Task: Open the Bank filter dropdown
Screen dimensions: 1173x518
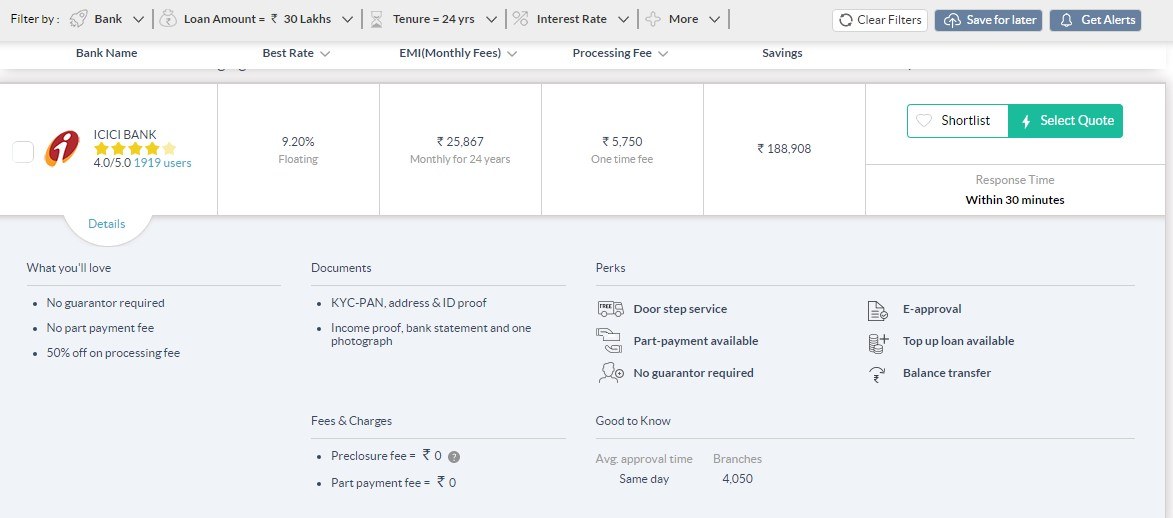Action: pyautogui.click(x=108, y=19)
